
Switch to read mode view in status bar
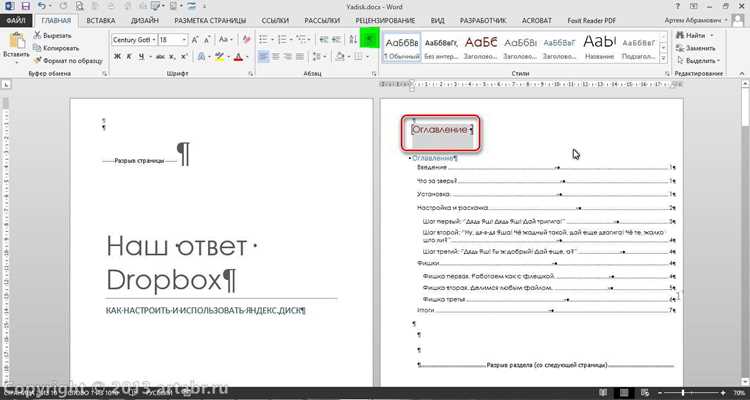[605, 393]
